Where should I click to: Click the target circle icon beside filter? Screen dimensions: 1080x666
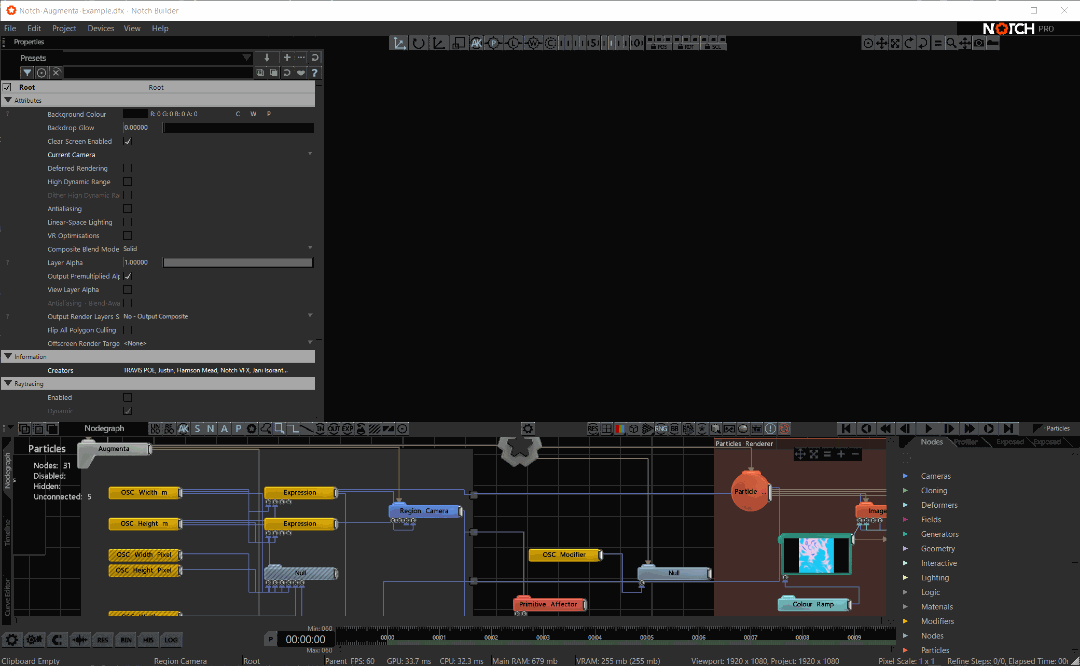[41, 72]
